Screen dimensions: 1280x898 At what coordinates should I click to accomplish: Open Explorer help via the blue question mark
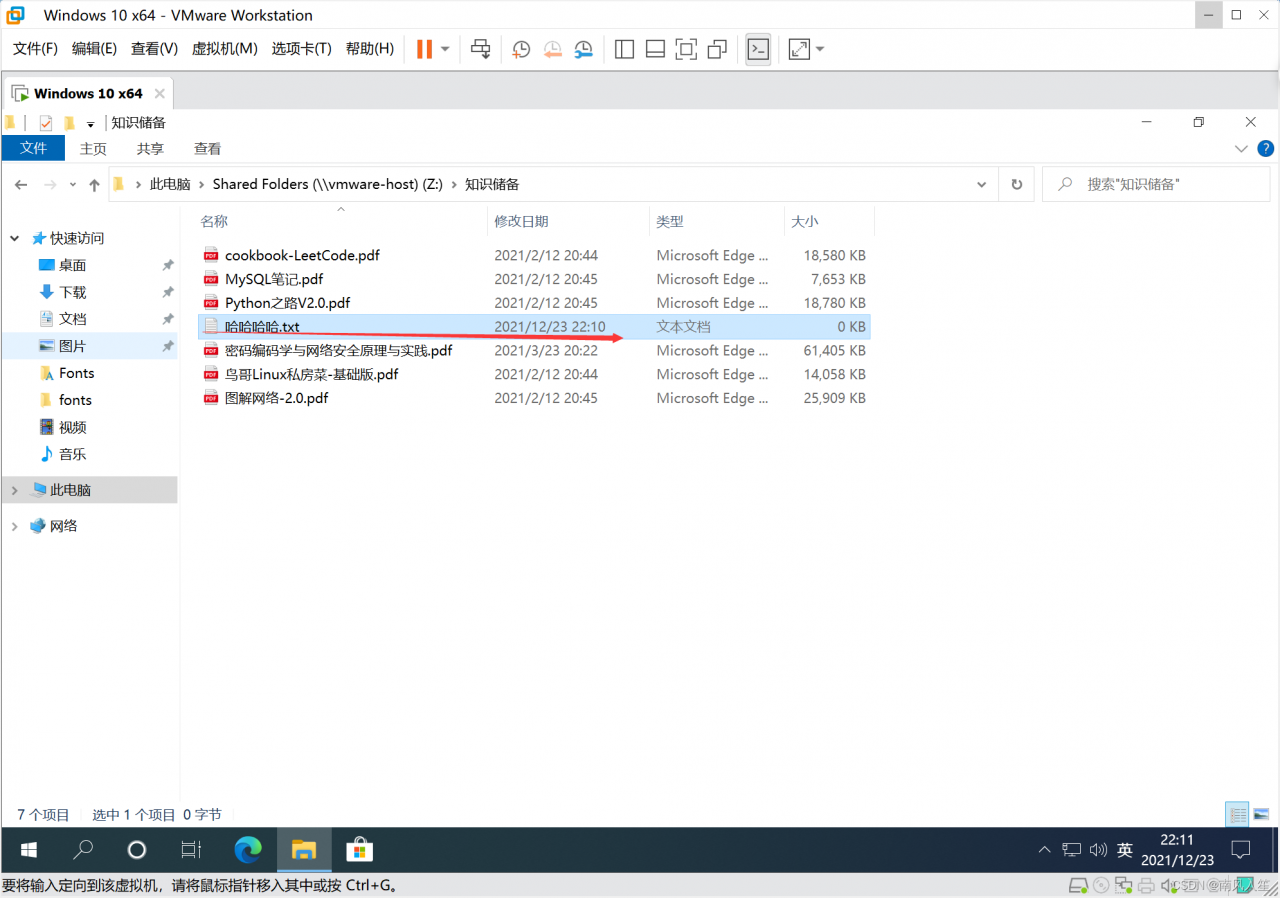[x=1265, y=148]
